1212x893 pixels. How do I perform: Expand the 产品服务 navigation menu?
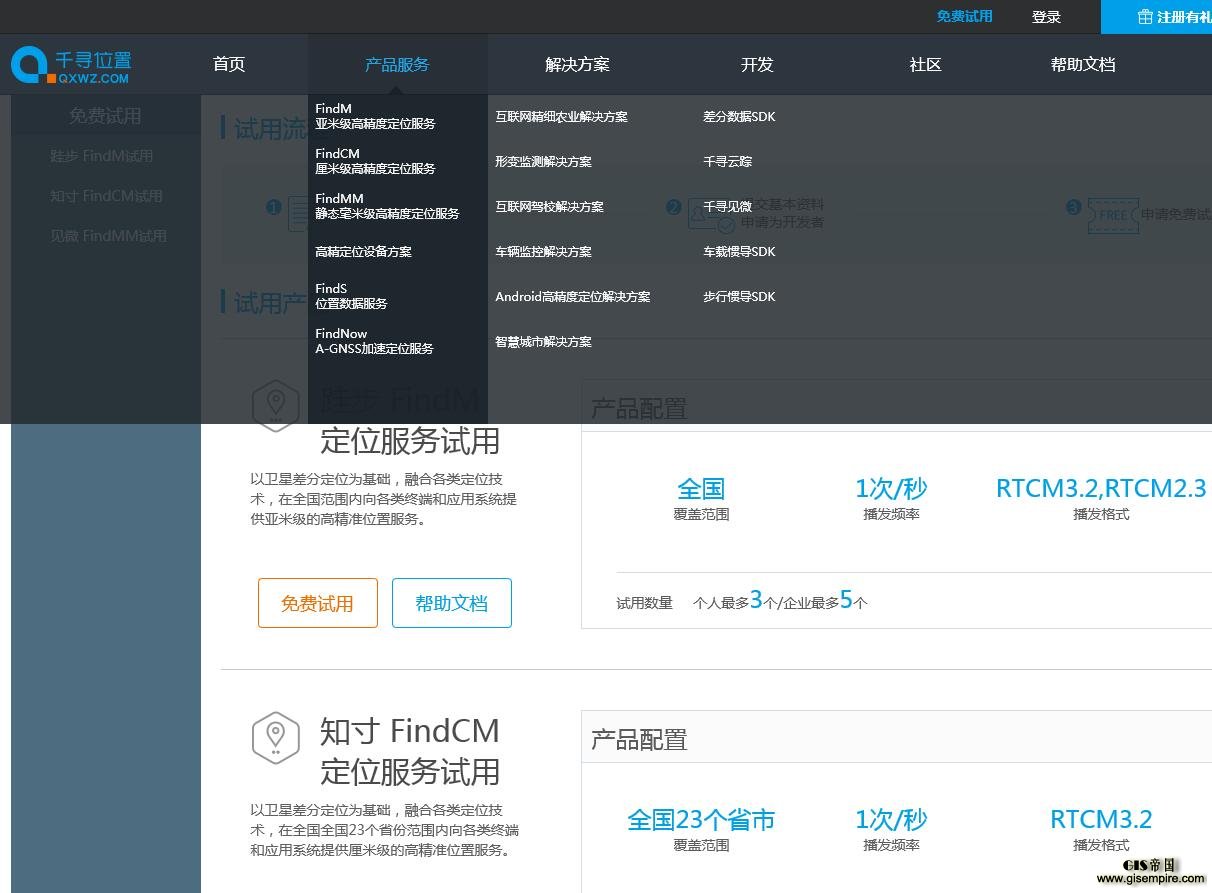click(x=397, y=65)
